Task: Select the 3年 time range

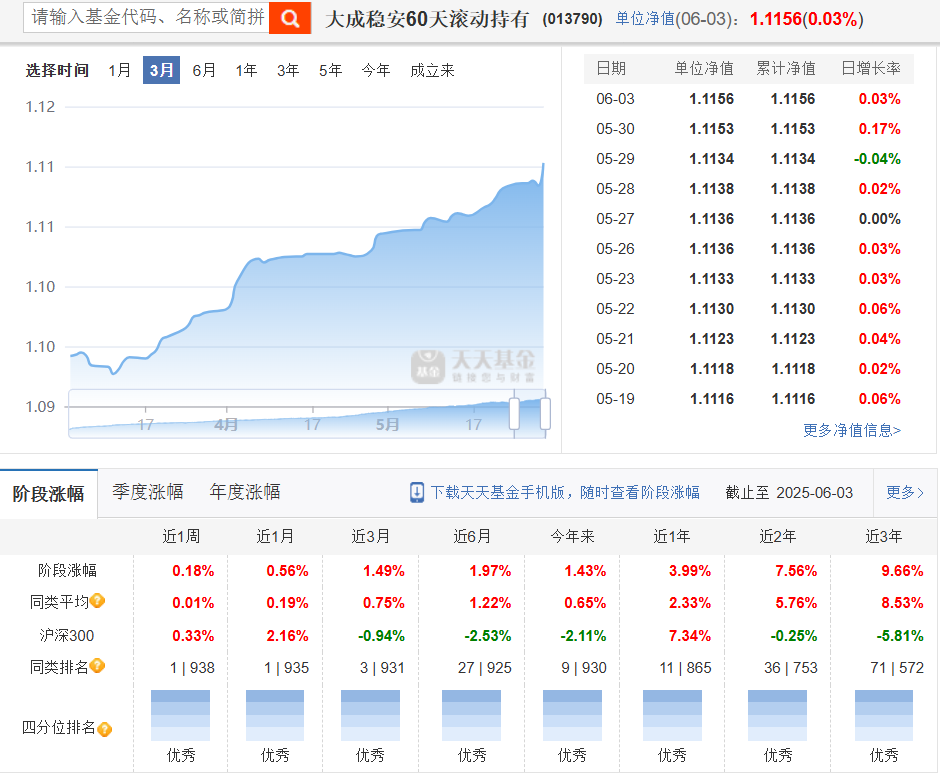Action: [288, 70]
